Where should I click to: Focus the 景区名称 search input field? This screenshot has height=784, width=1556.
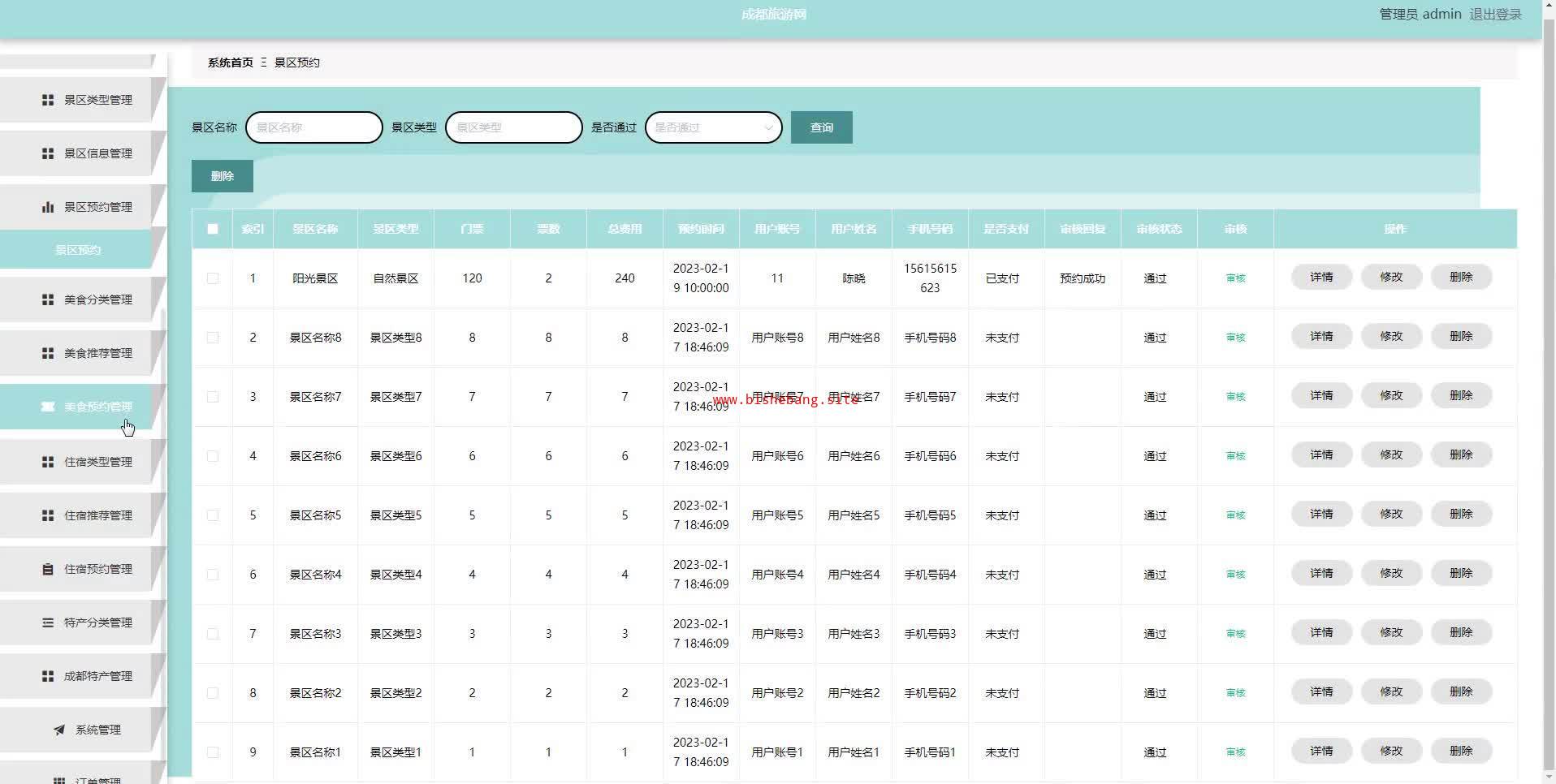[x=314, y=127]
